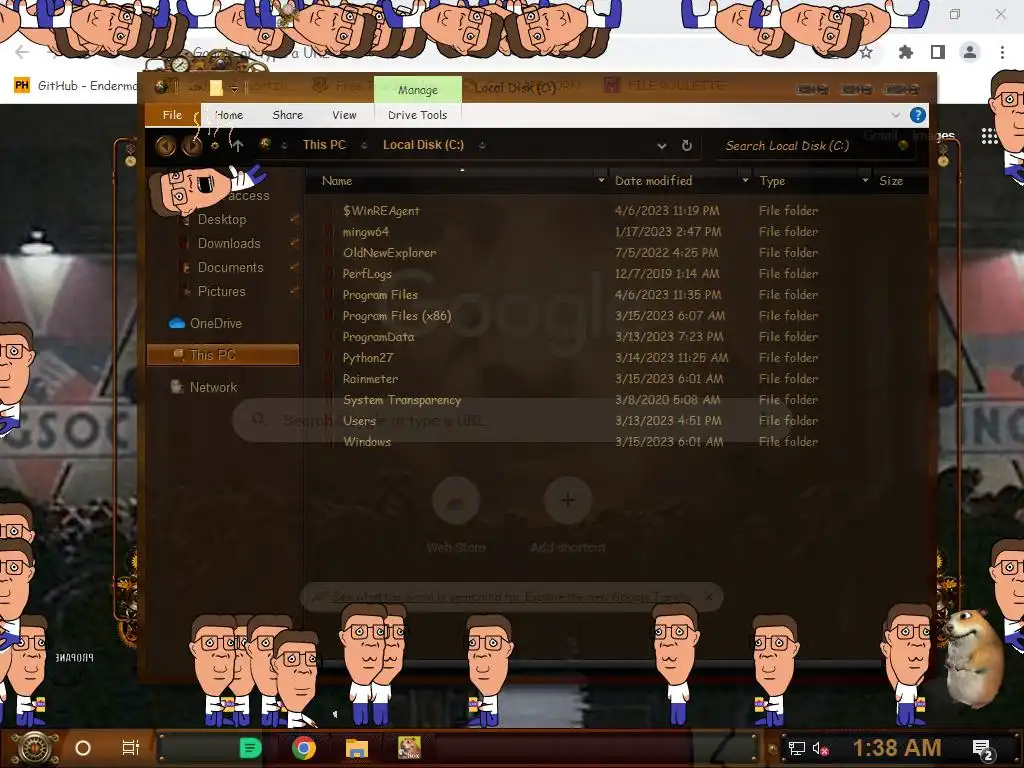This screenshot has height=768, width=1024.
Task: Open the Share ribbon tab
Action: 287,115
